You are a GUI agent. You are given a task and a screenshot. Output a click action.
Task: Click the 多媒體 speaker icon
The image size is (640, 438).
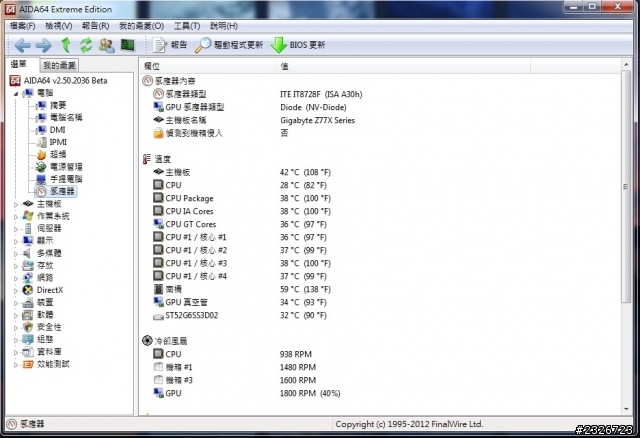27,253
